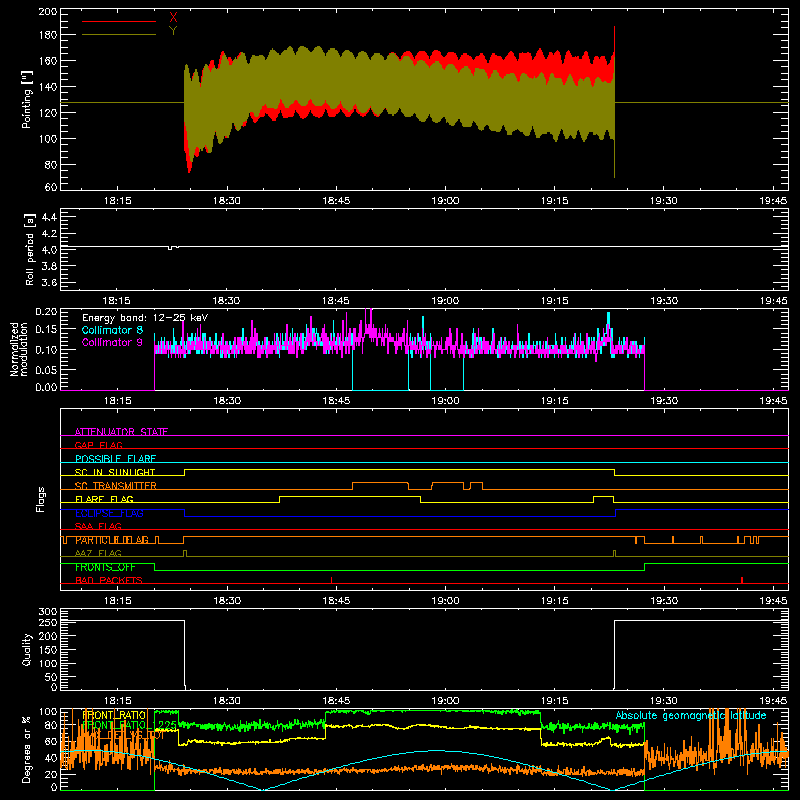
Task: Click the 4.0 tick on Roll period axis
Action: 49,250
